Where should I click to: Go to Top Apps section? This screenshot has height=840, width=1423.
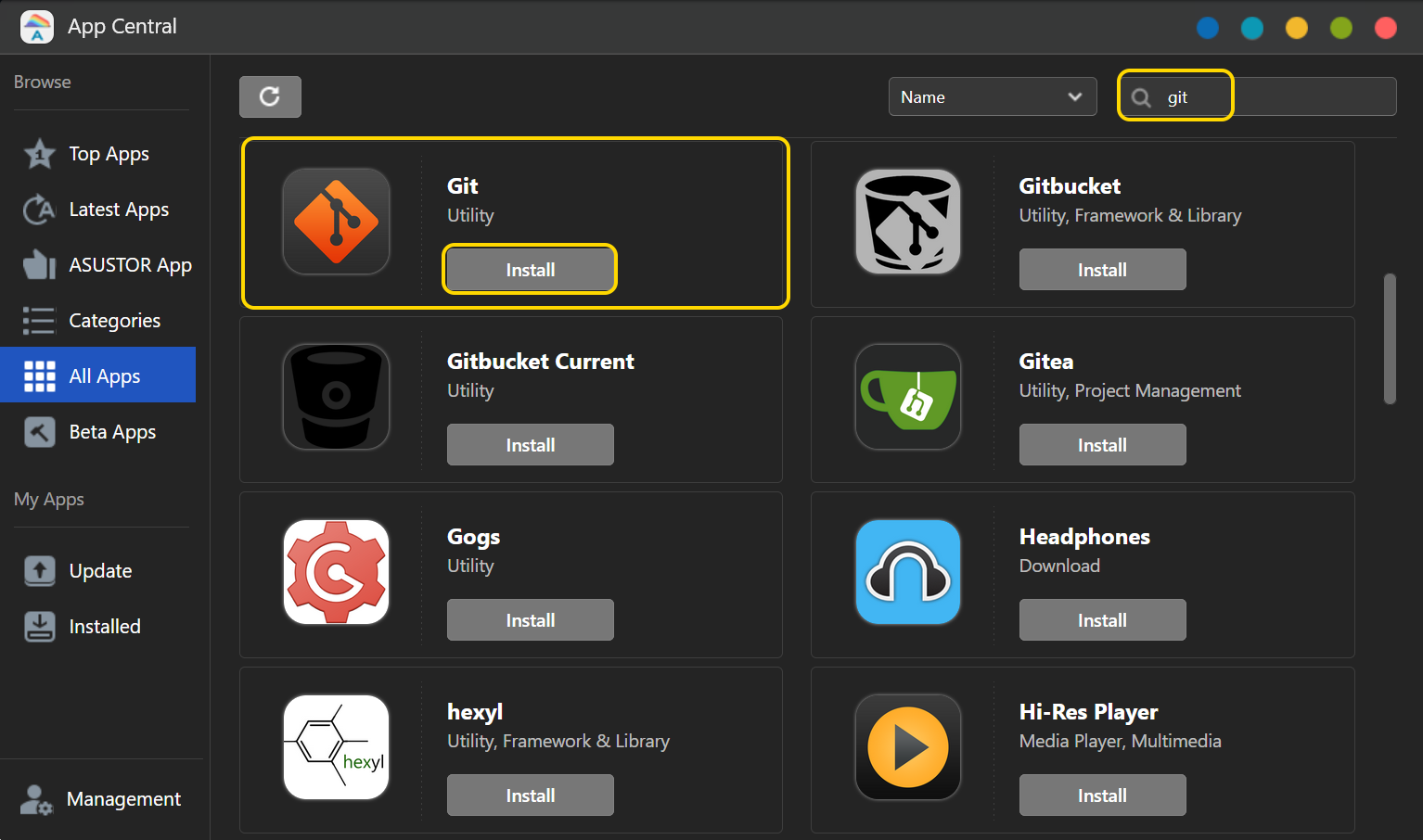coord(109,154)
